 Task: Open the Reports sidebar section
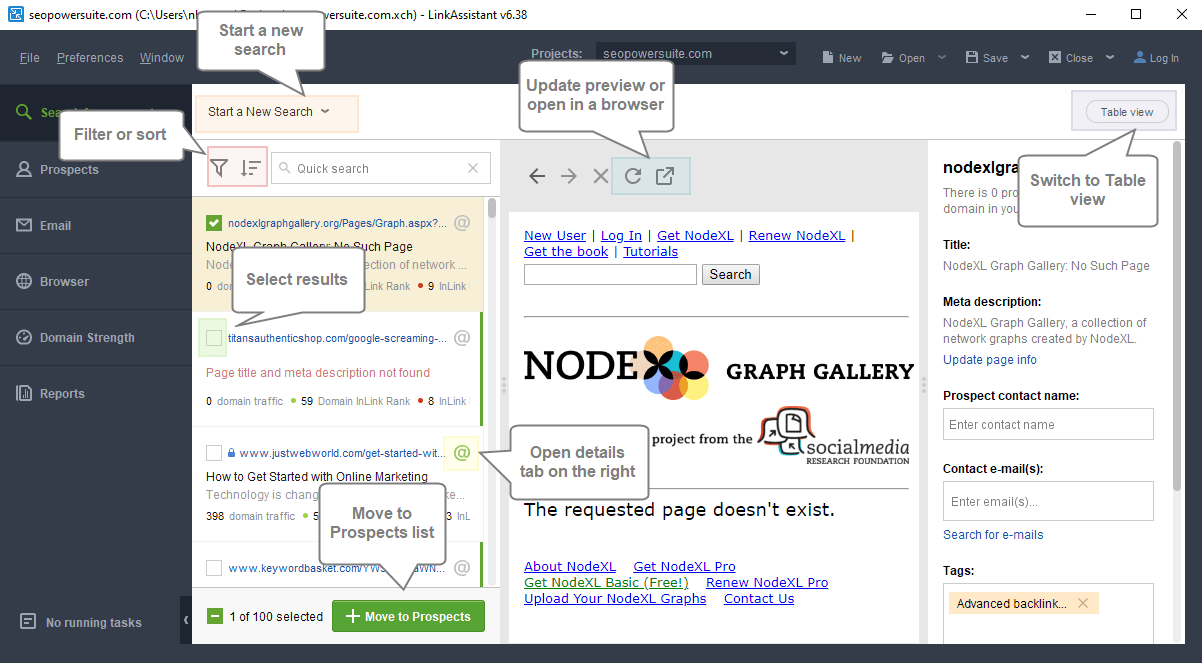click(96, 394)
